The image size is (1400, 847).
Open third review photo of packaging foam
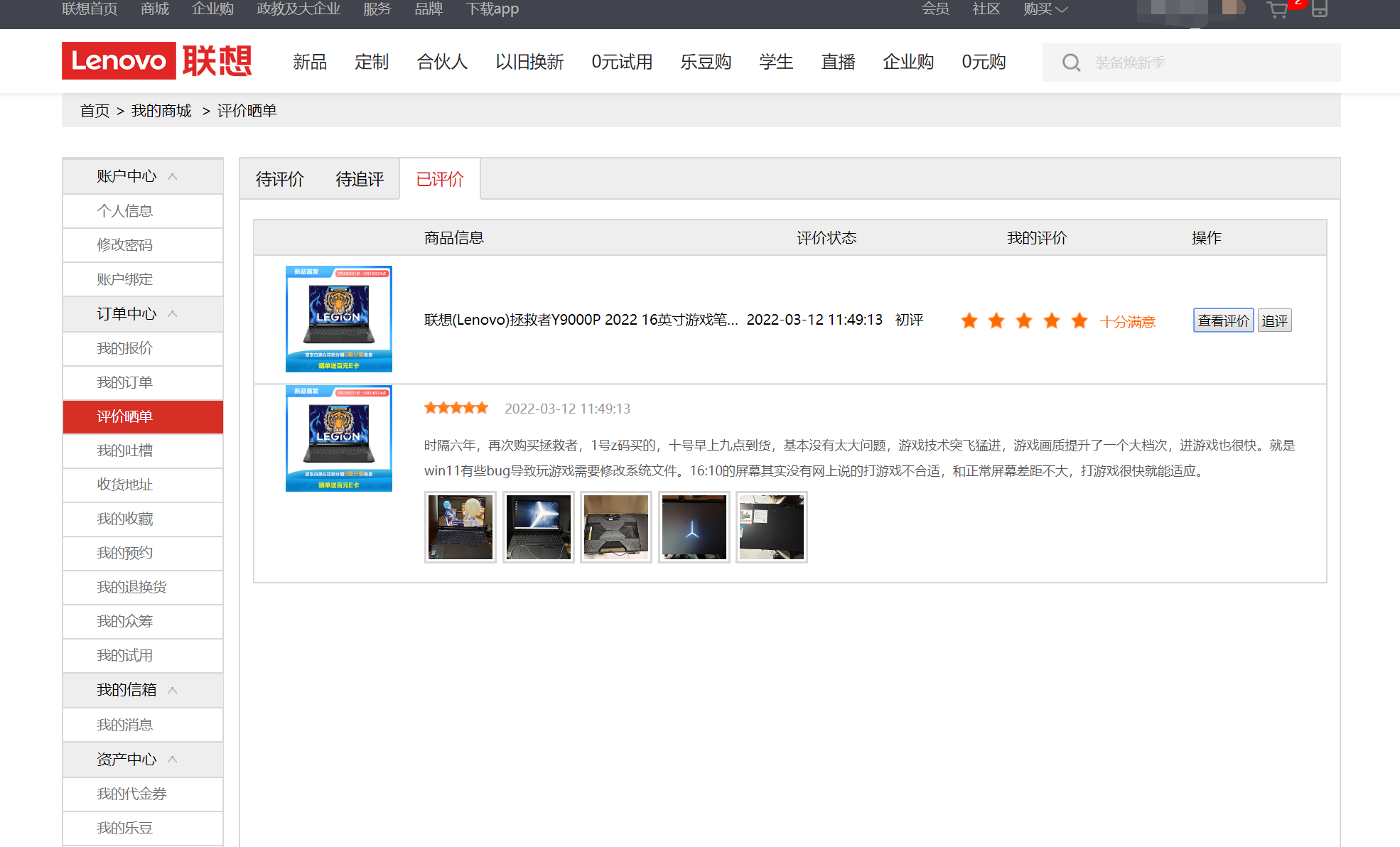coord(616,527)
